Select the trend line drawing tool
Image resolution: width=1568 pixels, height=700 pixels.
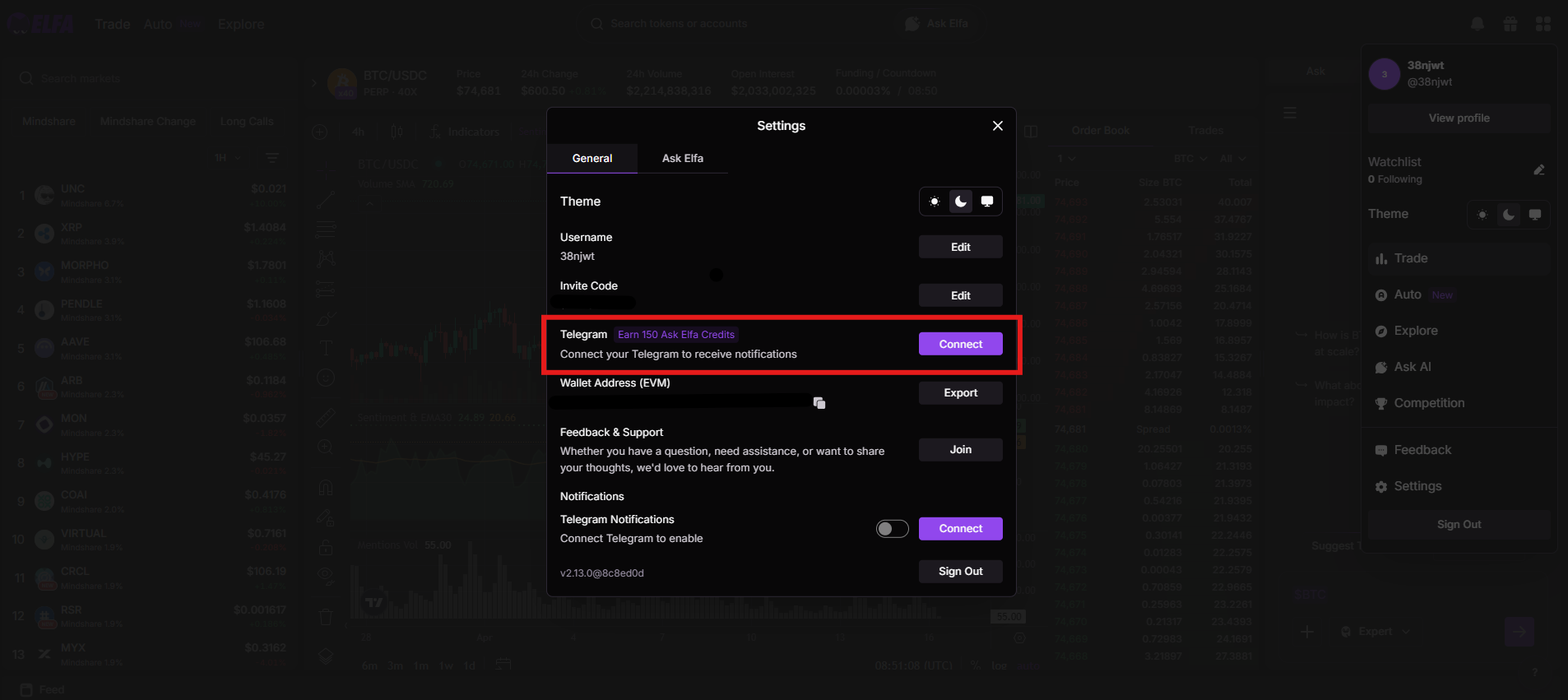pos(326,199)
